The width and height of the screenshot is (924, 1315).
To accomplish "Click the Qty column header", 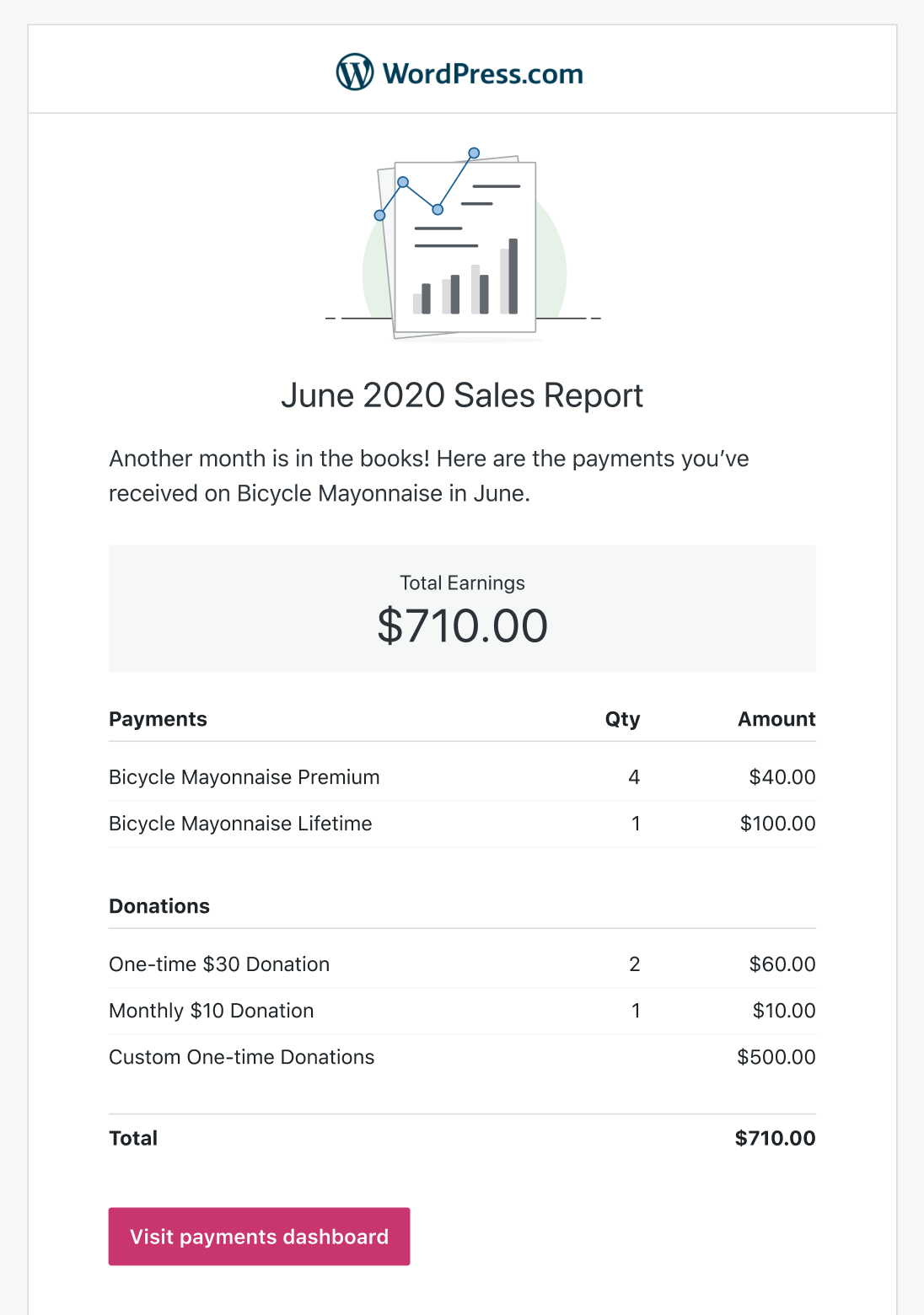I will click(x=622, y=719).
